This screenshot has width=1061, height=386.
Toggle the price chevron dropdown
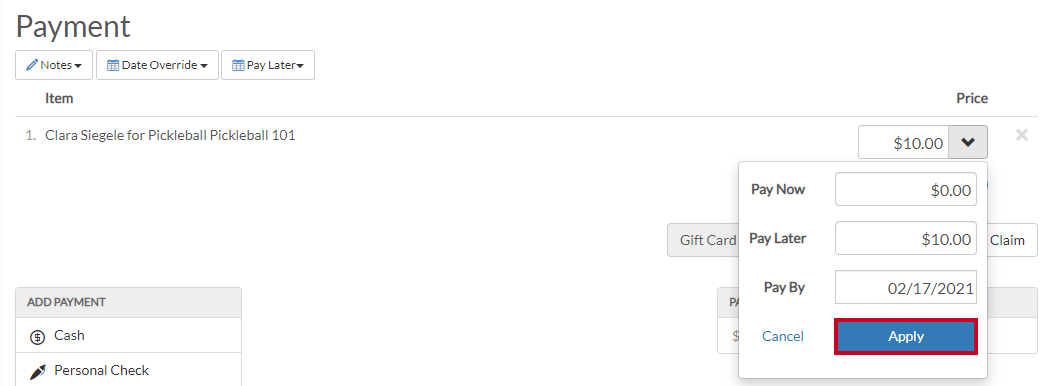968,142
